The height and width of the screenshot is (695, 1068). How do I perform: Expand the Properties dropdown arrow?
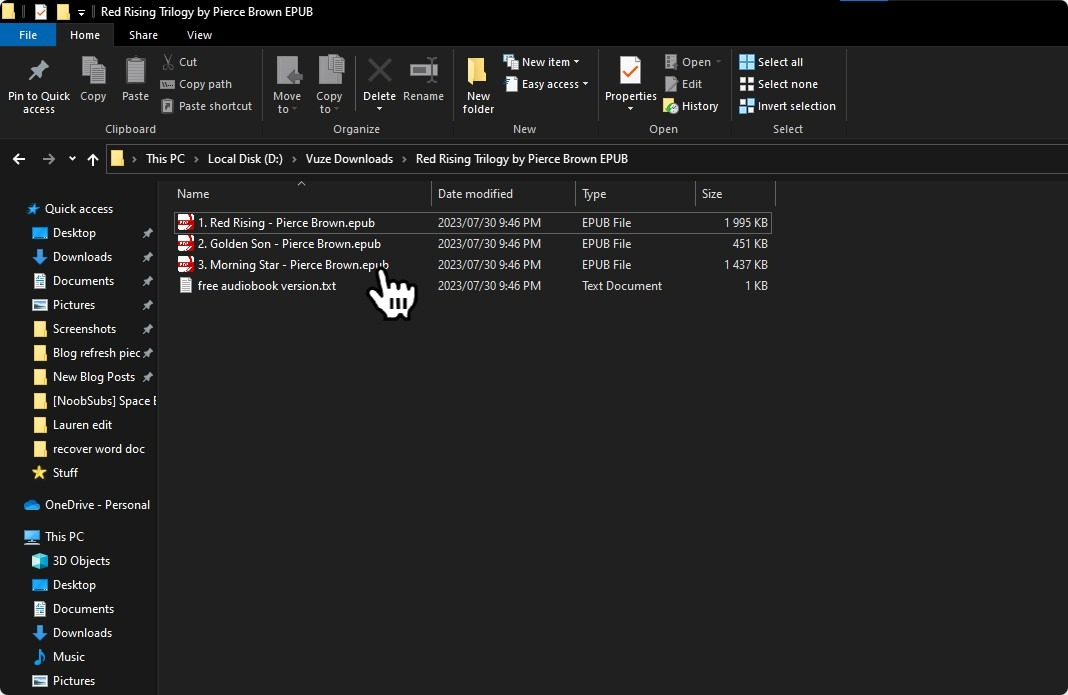pyautogui.click(x=631, y=109)
